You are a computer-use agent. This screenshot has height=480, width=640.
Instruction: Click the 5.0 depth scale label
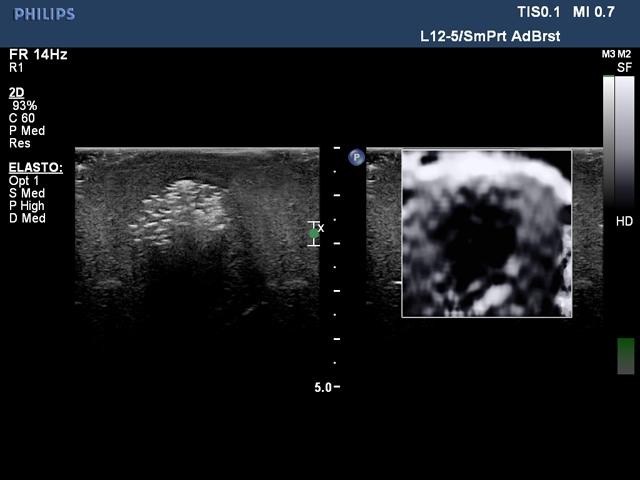pos(322,387)
